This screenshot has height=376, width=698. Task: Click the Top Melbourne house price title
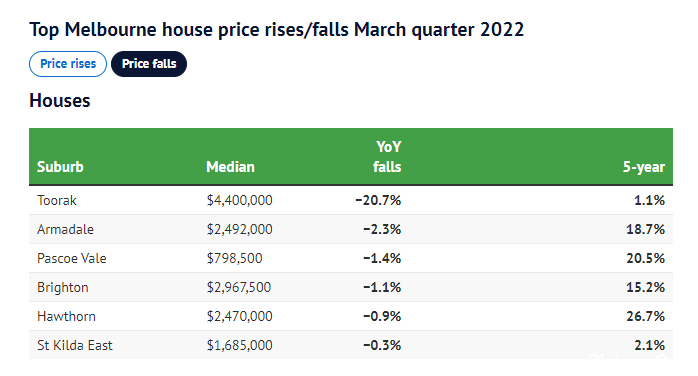[276, 30]
